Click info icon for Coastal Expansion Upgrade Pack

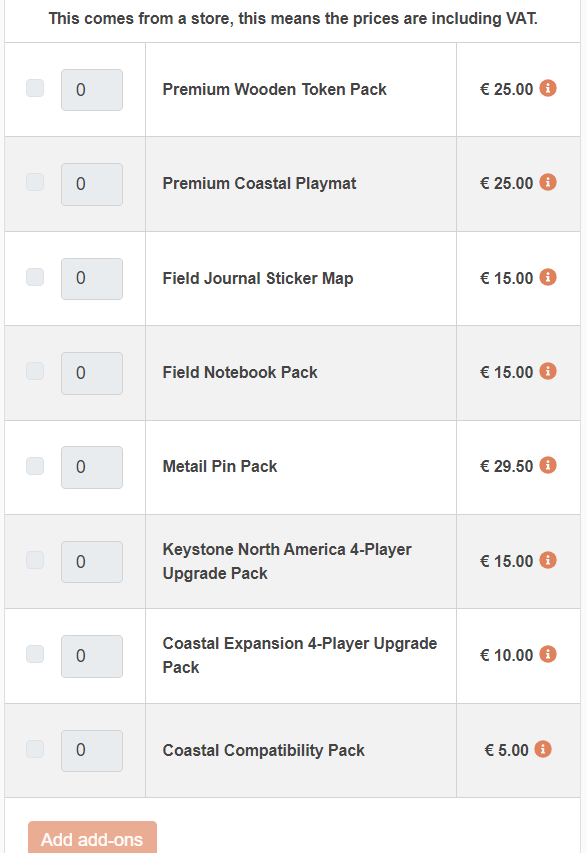click(x=548, y=654)
